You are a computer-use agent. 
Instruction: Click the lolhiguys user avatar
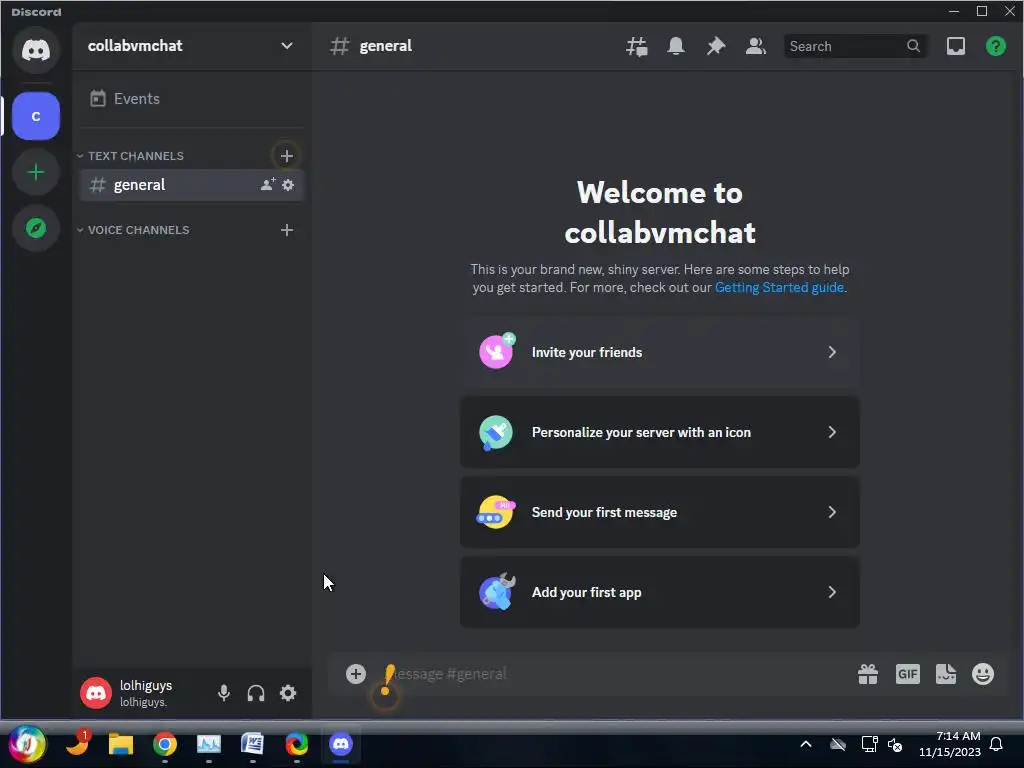pyautogui.click(x=96, y=693)
